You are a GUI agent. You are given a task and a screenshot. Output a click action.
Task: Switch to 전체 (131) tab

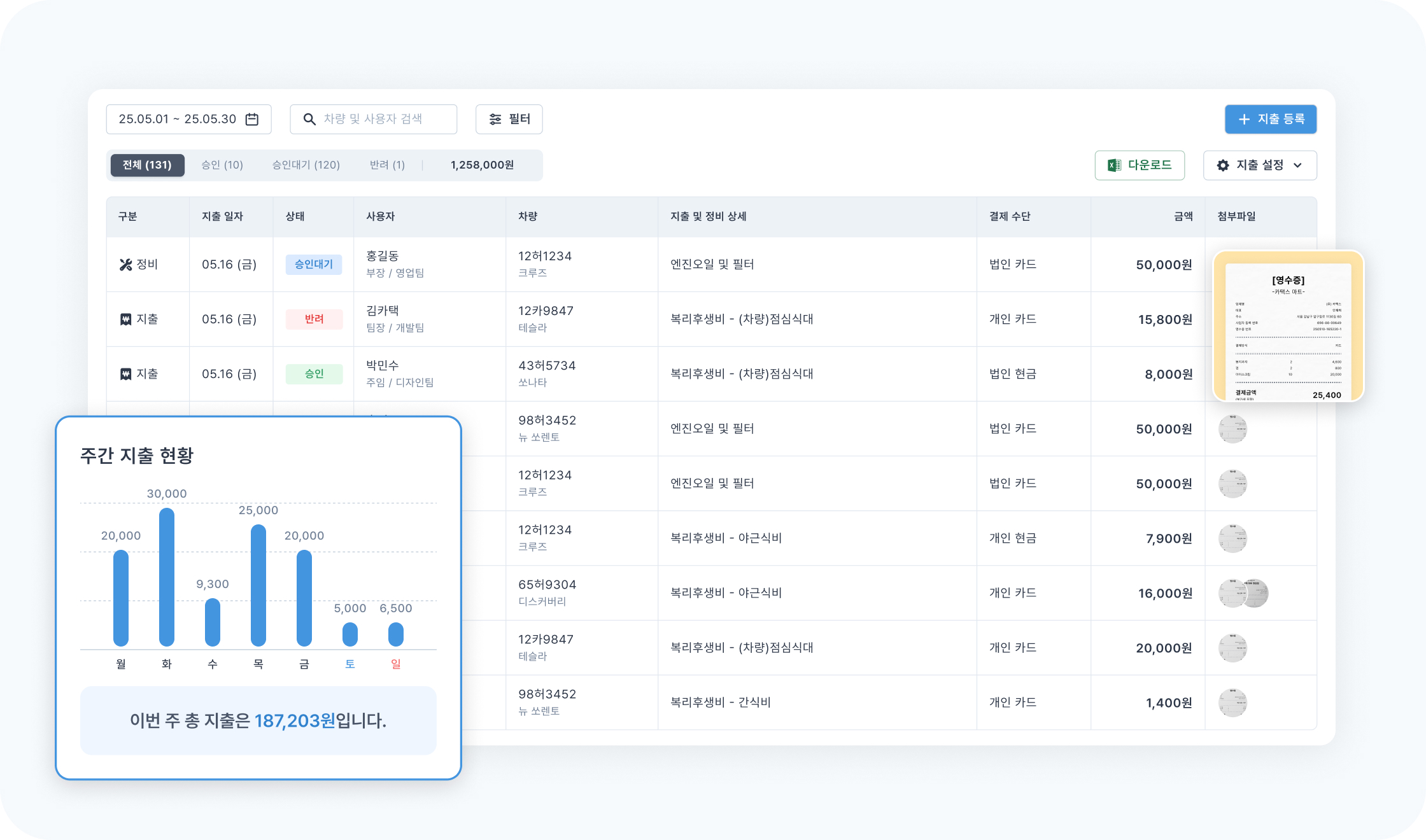[x=147, y=165]
